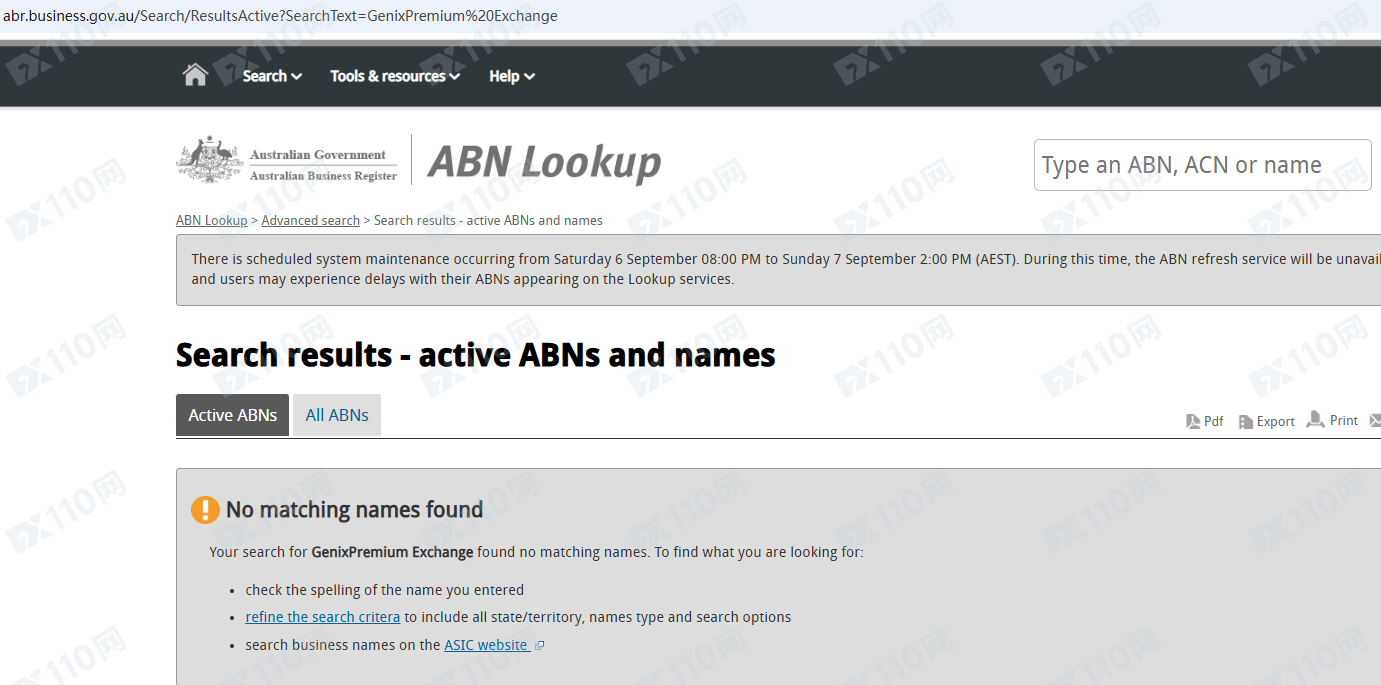Expand the Help menu
Screen dimensions: 1381x685
(512, 76)
